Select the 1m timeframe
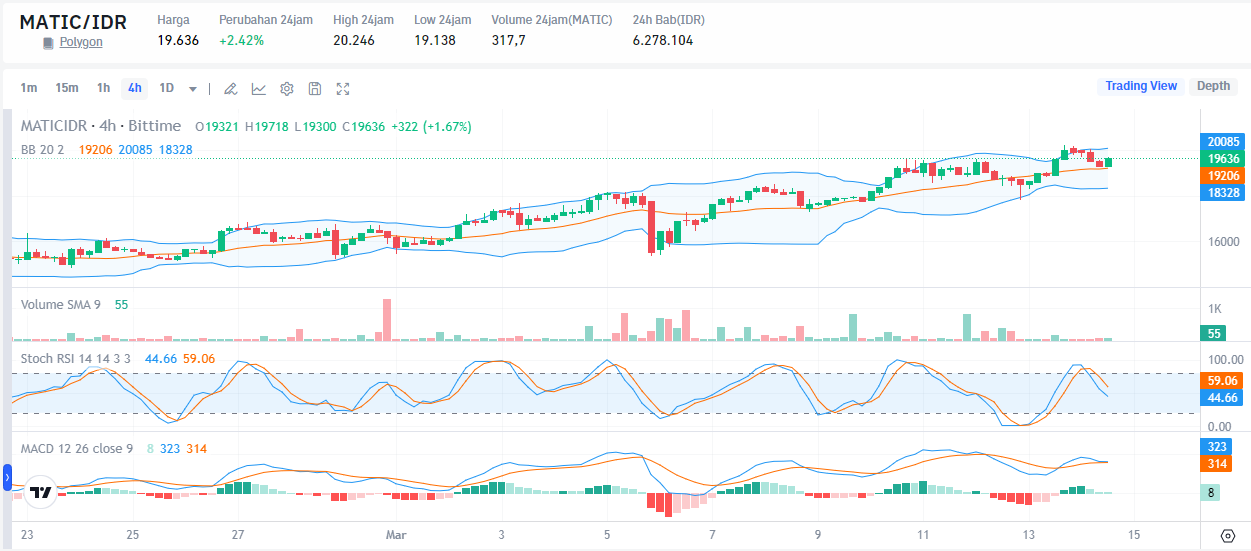Image resolution: width=1251 pixels, height=551 pixels. click(29, 88)
